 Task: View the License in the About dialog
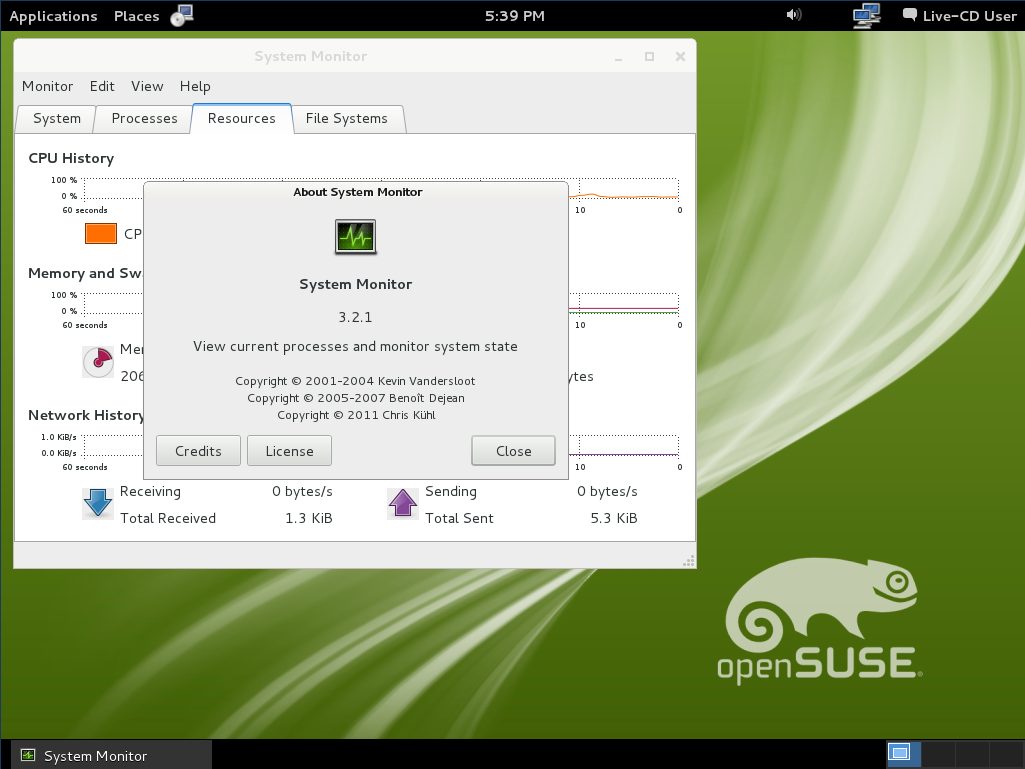point(290,451)
